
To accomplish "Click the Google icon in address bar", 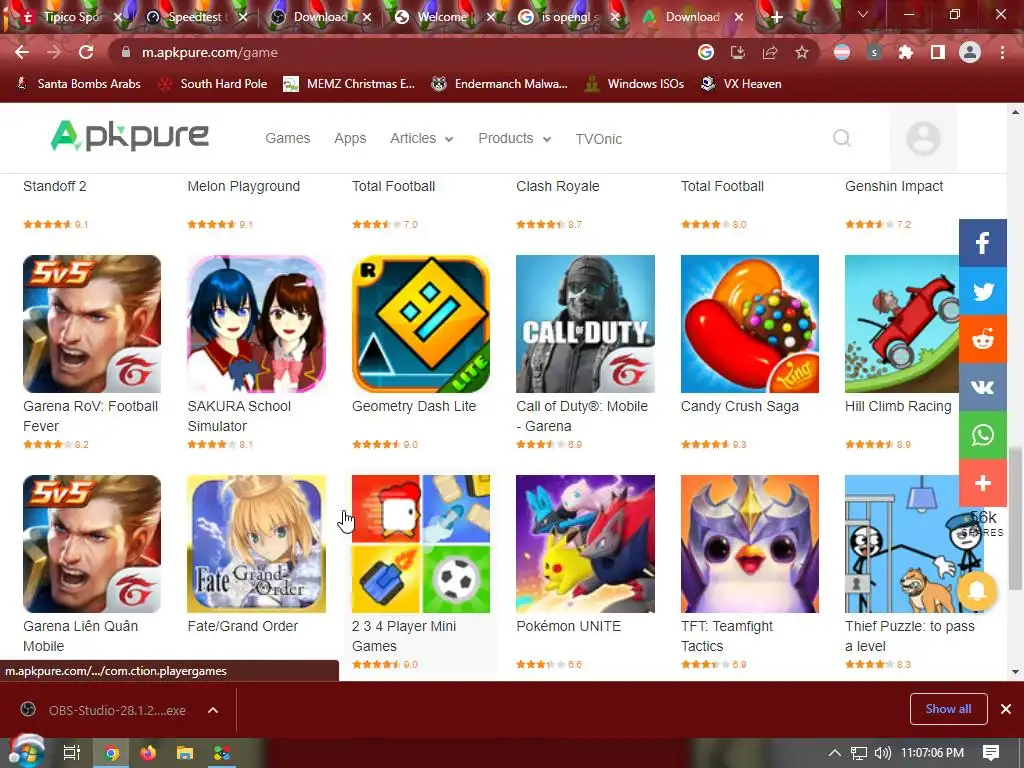I will pyautogui.click(x=706, y=52).
